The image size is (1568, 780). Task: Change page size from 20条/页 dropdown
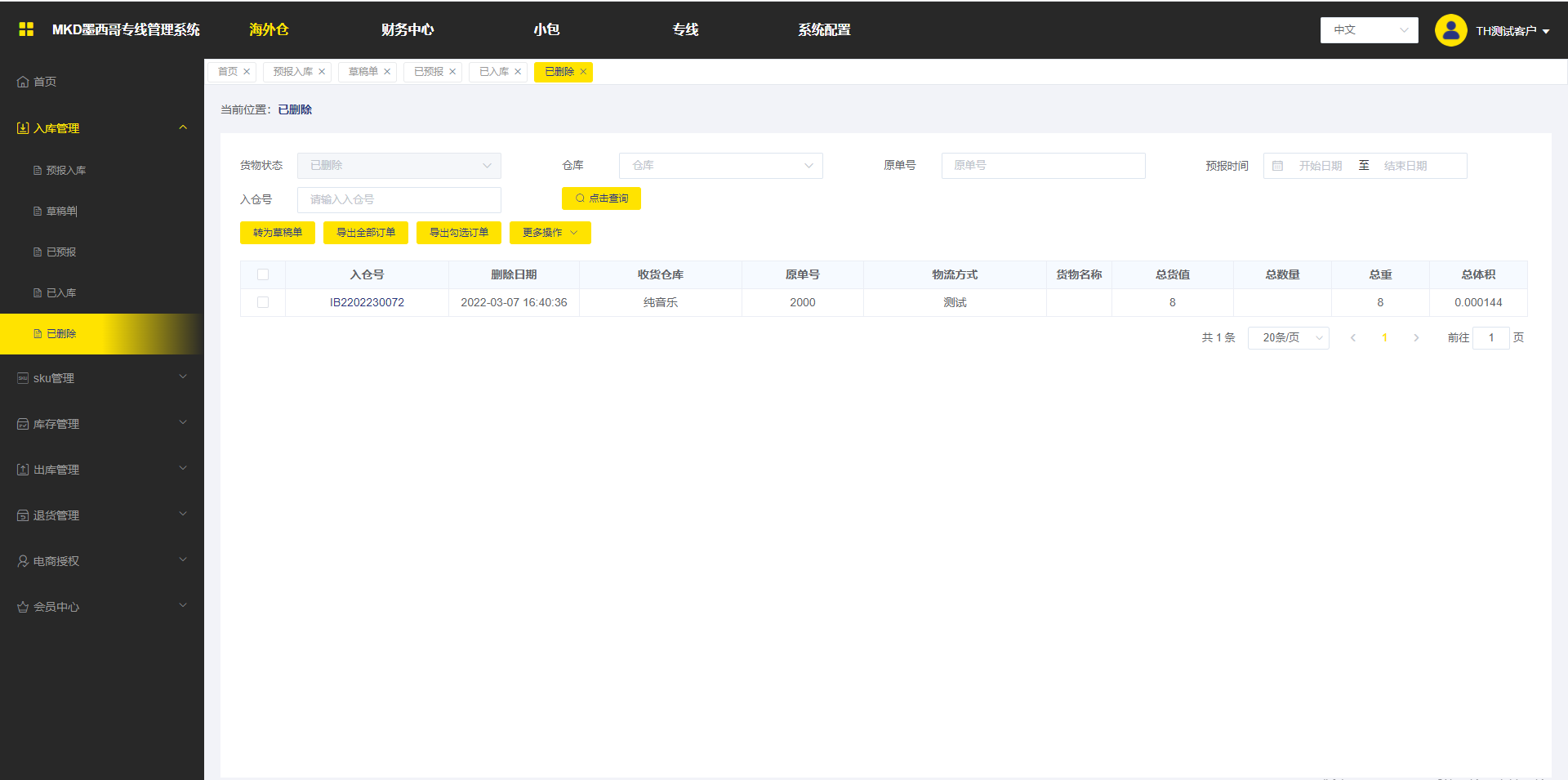(1288, 338)
